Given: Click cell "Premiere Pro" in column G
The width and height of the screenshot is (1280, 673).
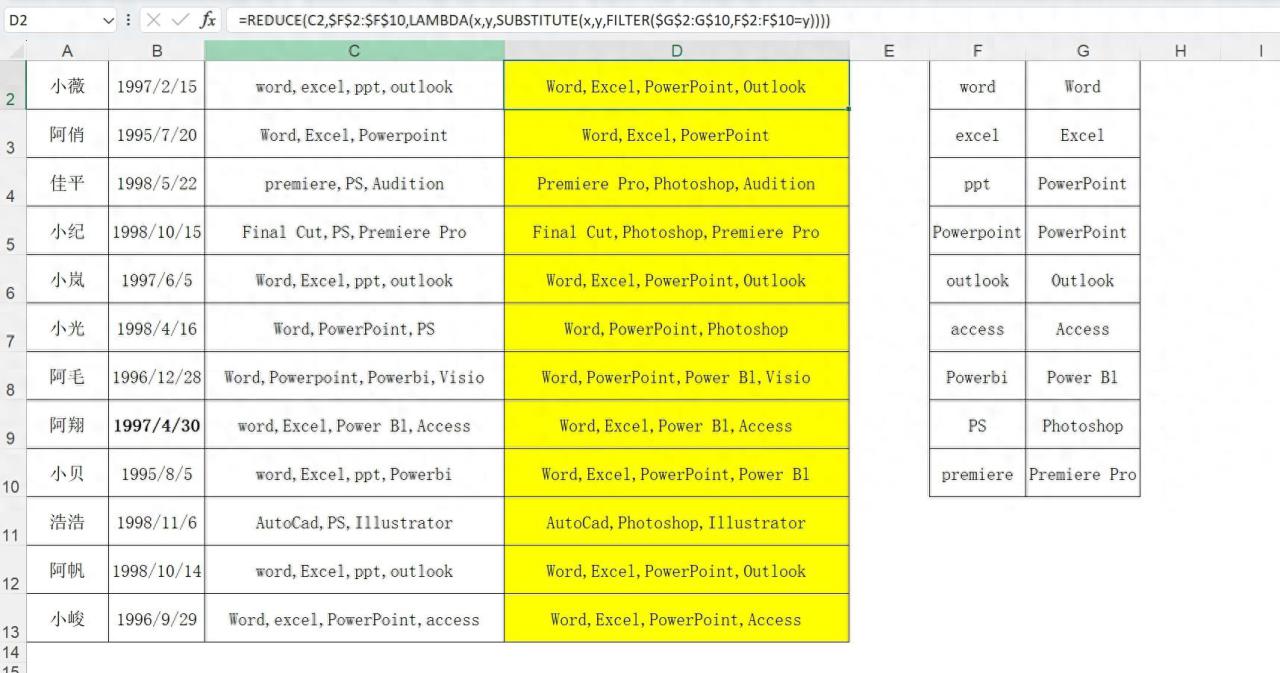Looking at the screenshot, I should tap(1083, 474).
